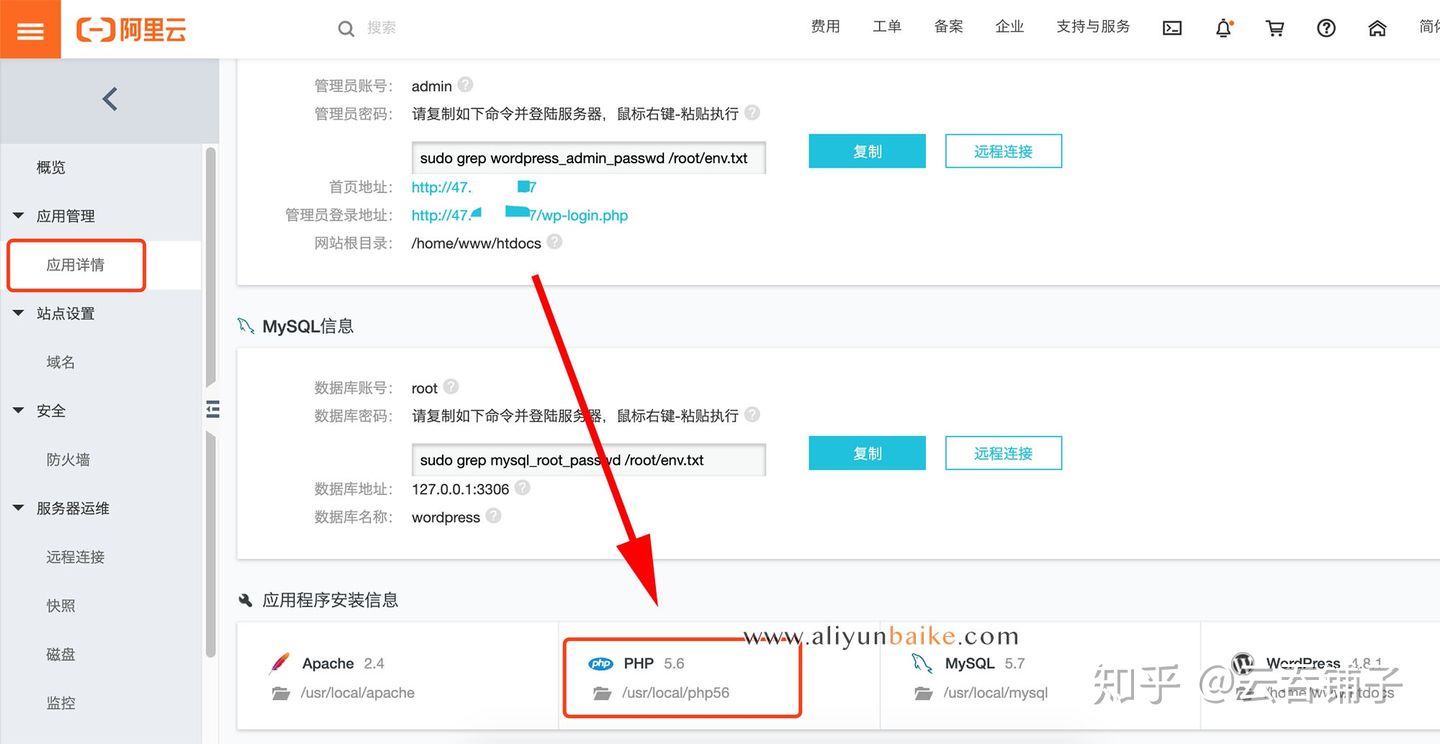This screenshot has height=744, width=1440.
Task: Click help icon next to 127.0.0.1:3306
Action: tap(522, 488)
